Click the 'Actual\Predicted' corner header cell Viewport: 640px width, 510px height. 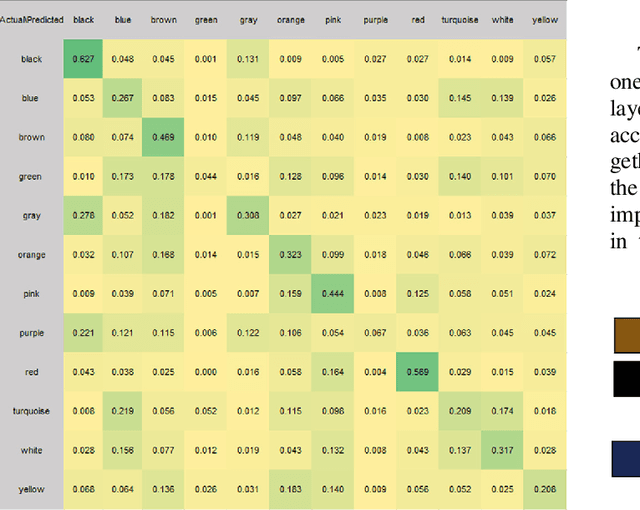[32, 20]
